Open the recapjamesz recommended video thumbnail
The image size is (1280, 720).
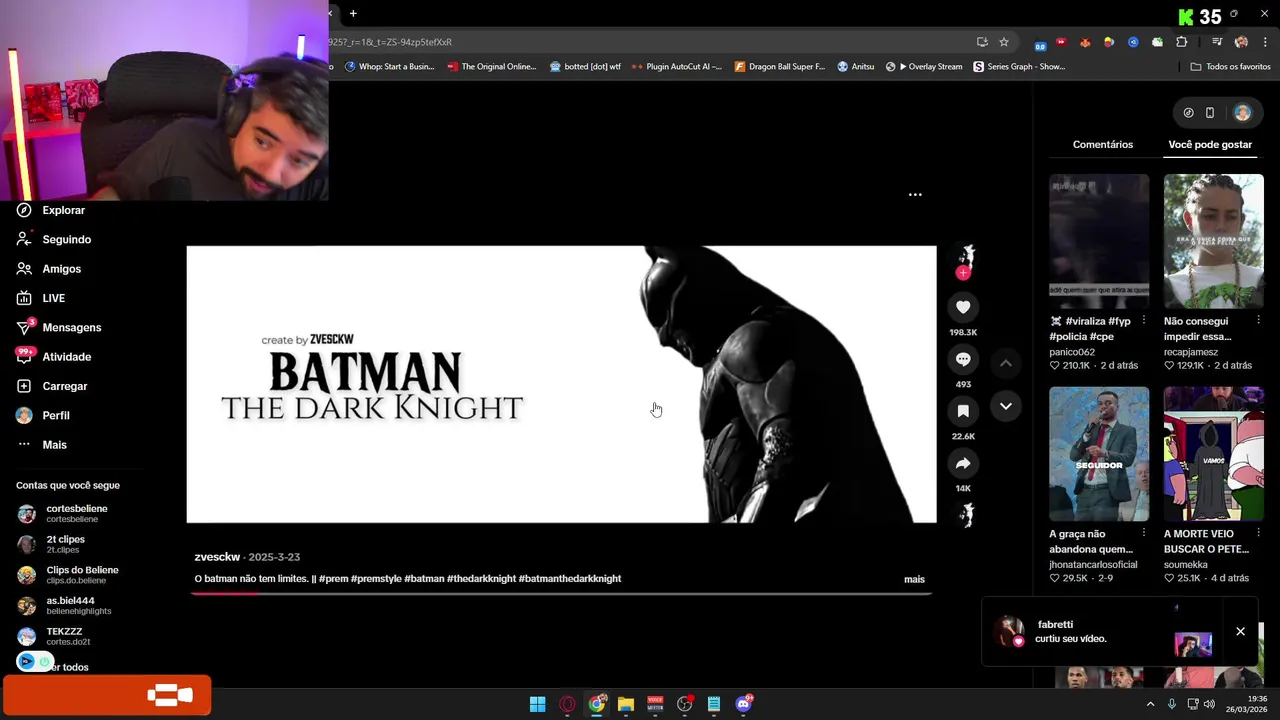pyautogui.click(x=1214, y=240)
